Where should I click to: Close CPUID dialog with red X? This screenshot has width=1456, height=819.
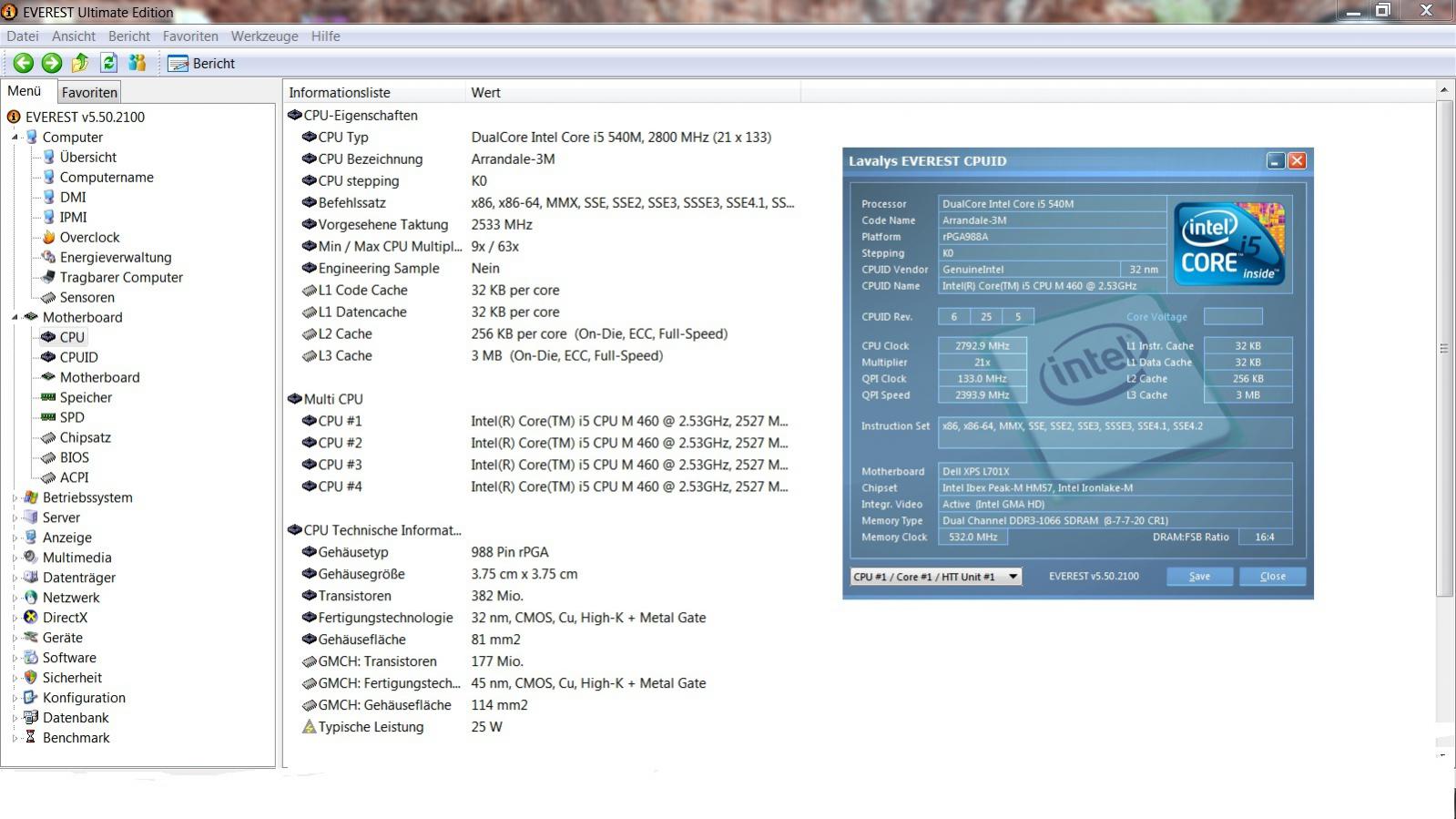tap(1298, 160)
